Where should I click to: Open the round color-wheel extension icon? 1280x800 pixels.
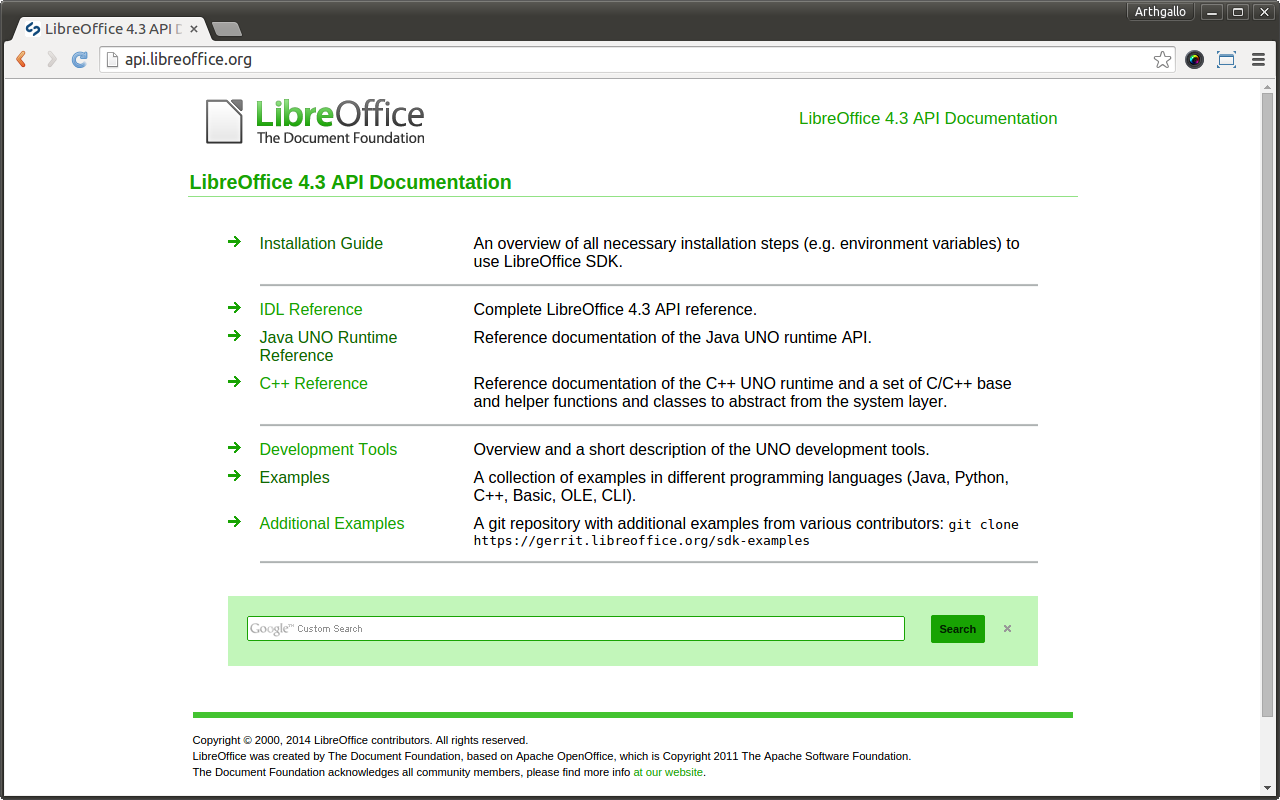1194,60
